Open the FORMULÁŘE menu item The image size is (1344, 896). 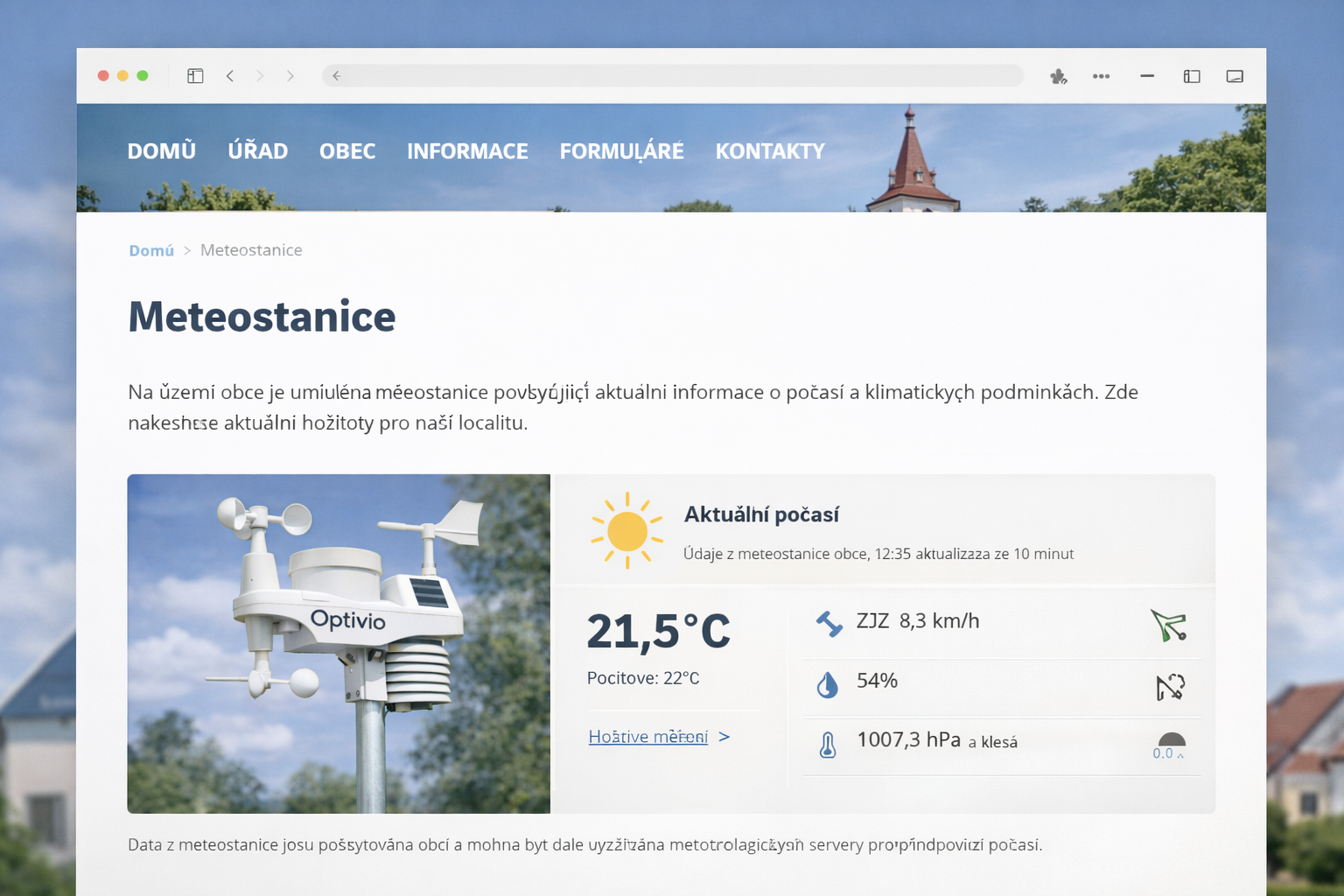tap(621, 151)
